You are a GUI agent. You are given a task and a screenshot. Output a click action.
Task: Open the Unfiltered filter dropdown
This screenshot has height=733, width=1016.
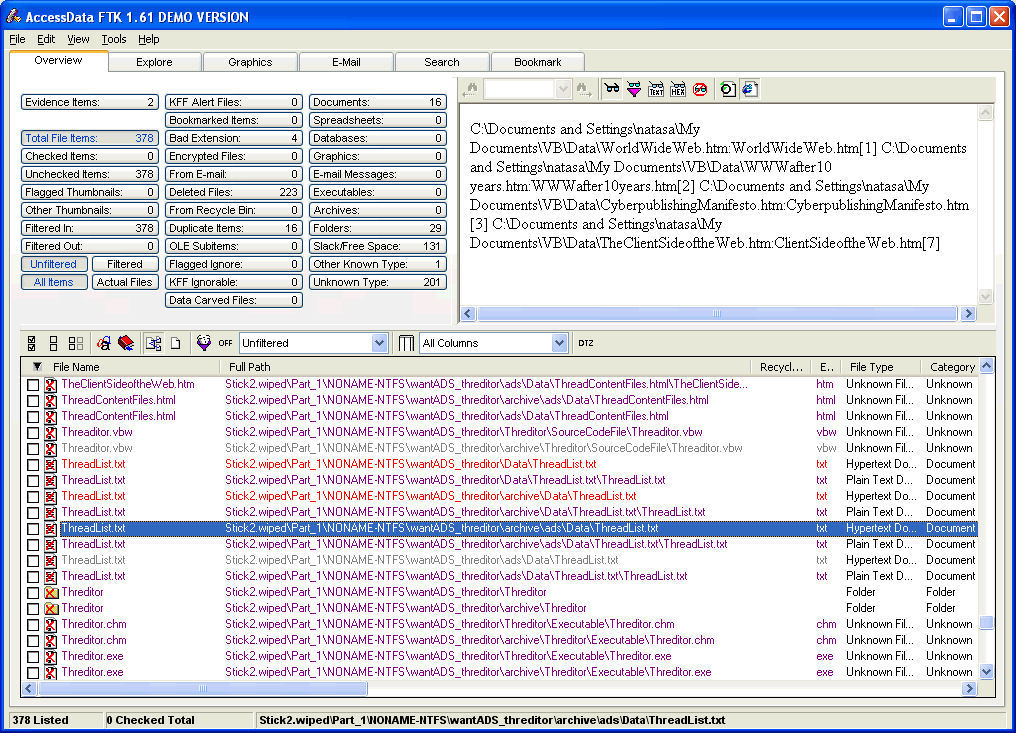pyautogui.click(x=379, y=343)
